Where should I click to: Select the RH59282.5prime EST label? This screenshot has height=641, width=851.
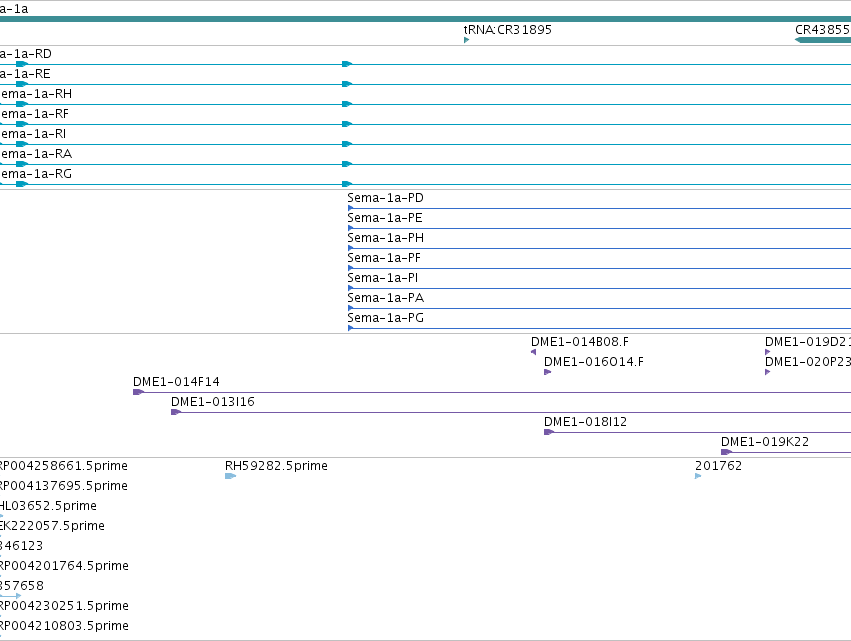[276, 466]
